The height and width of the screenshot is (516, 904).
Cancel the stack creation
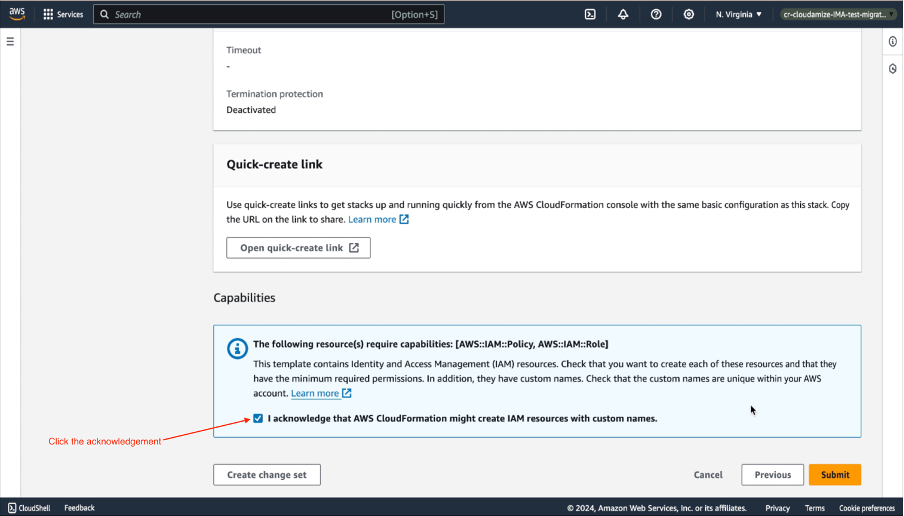(708, 475)
